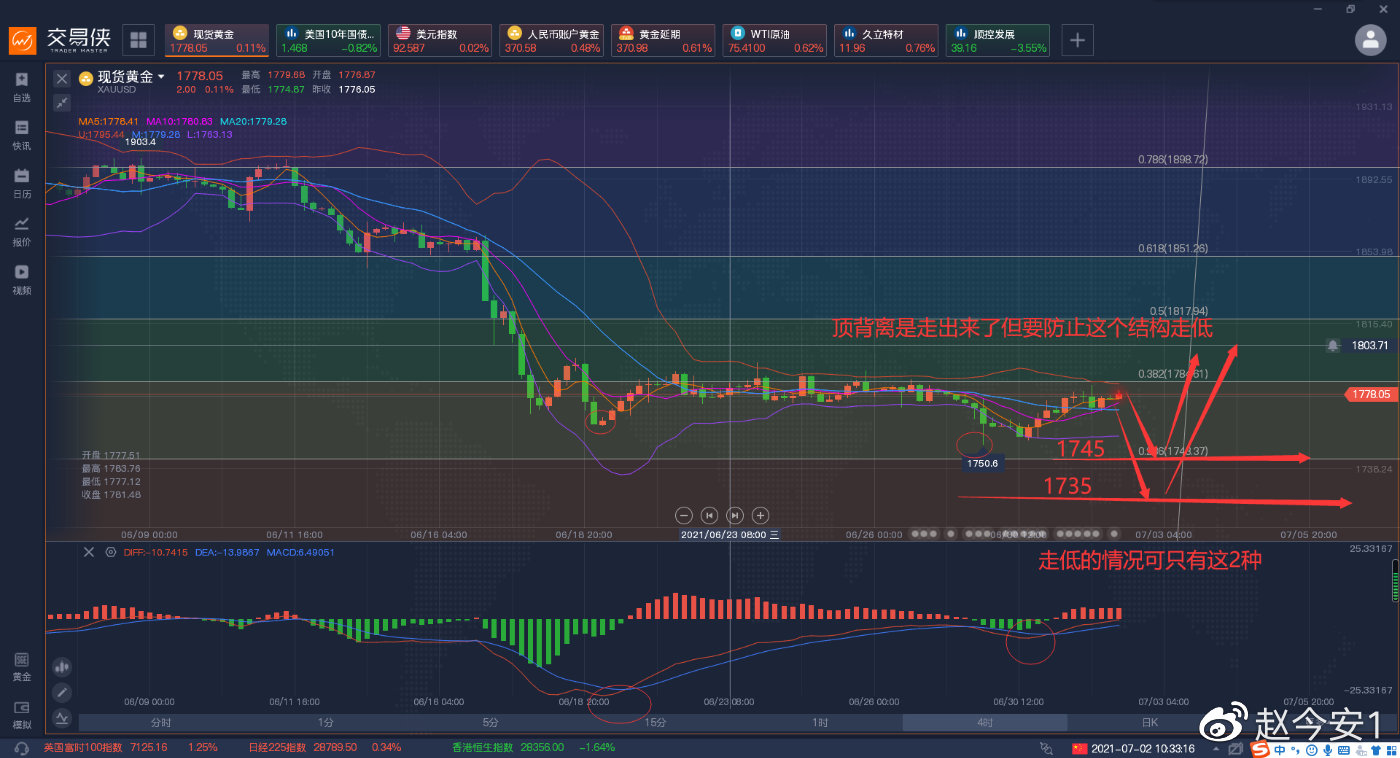Open the 日历 calendar sidebar icon
1400x758 pixels.
point(22,183)
